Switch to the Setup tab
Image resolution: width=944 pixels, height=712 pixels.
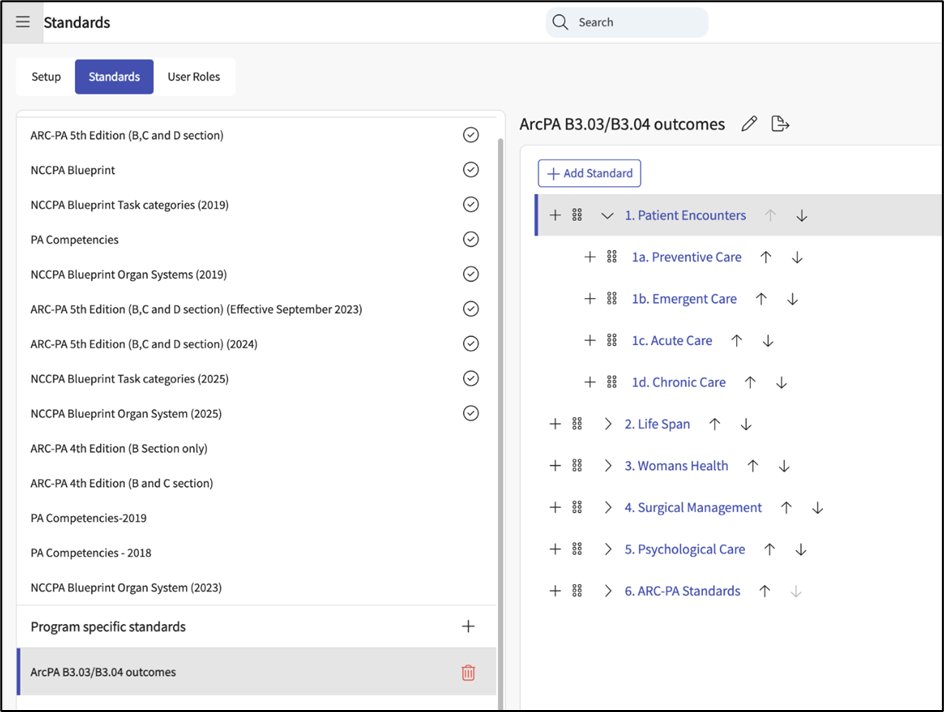pos(46,77)
